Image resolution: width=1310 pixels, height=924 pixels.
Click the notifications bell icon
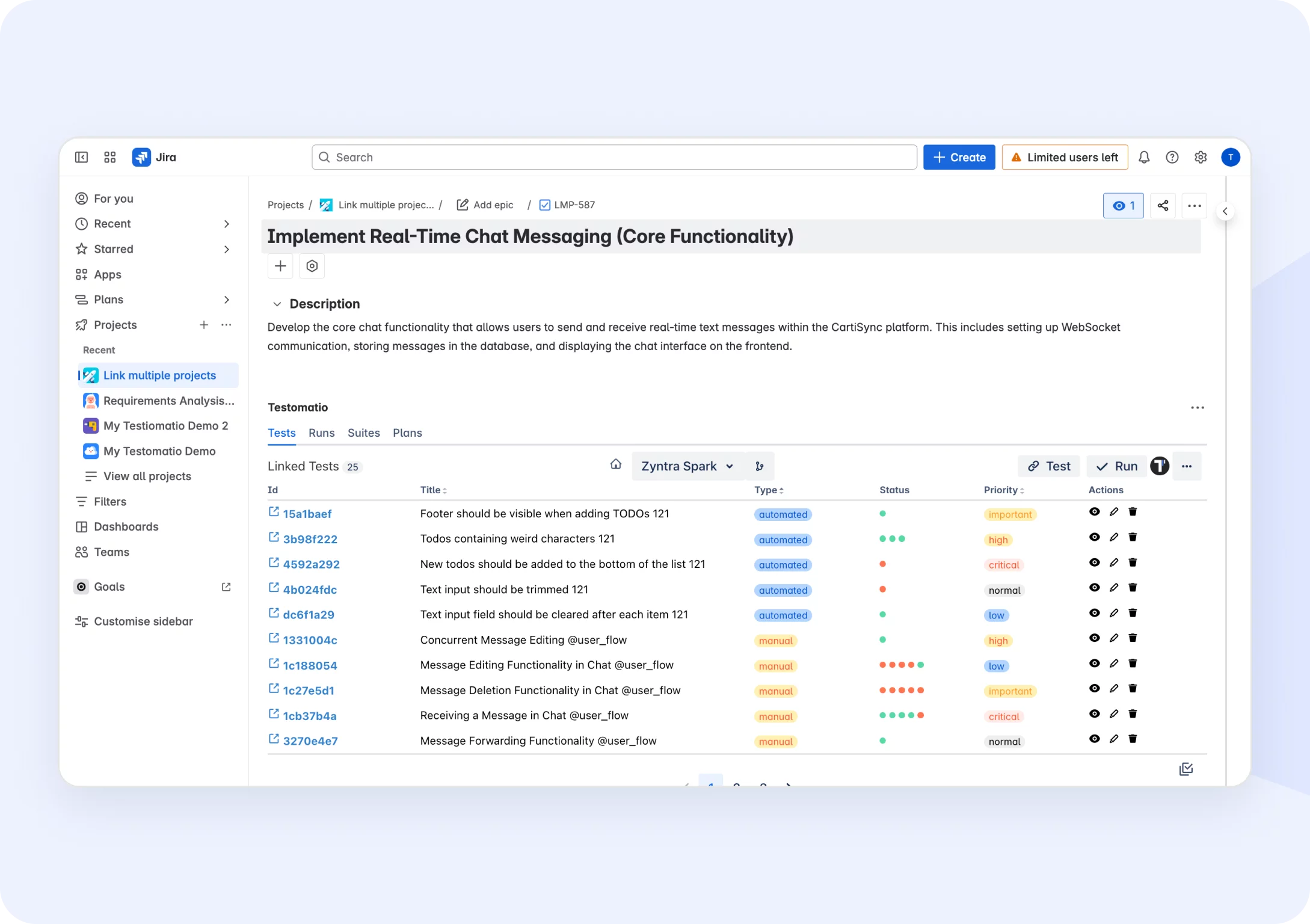[x=1144, y=157]
